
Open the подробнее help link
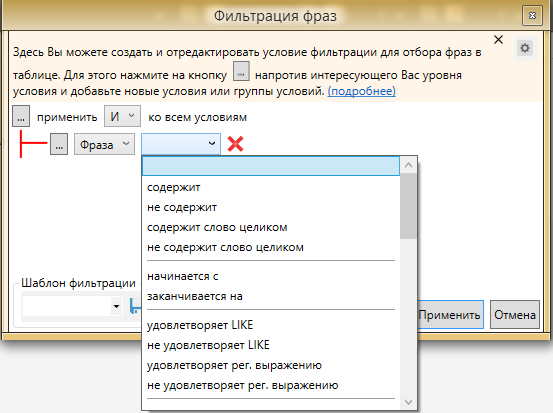point(361,91)
